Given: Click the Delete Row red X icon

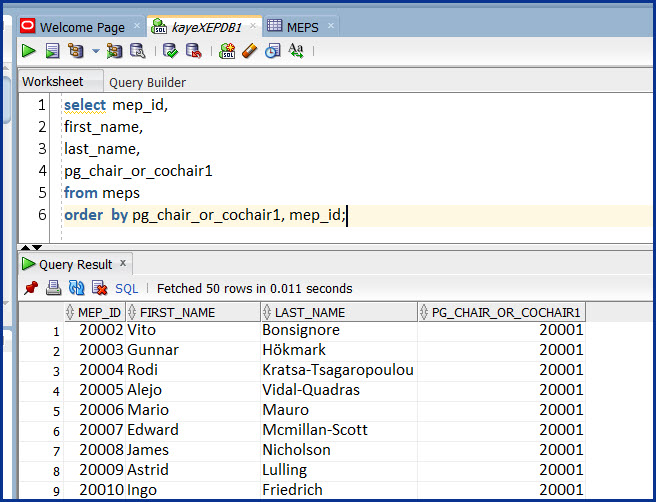Looking at the screenshot, I should [x=100, y=288].
